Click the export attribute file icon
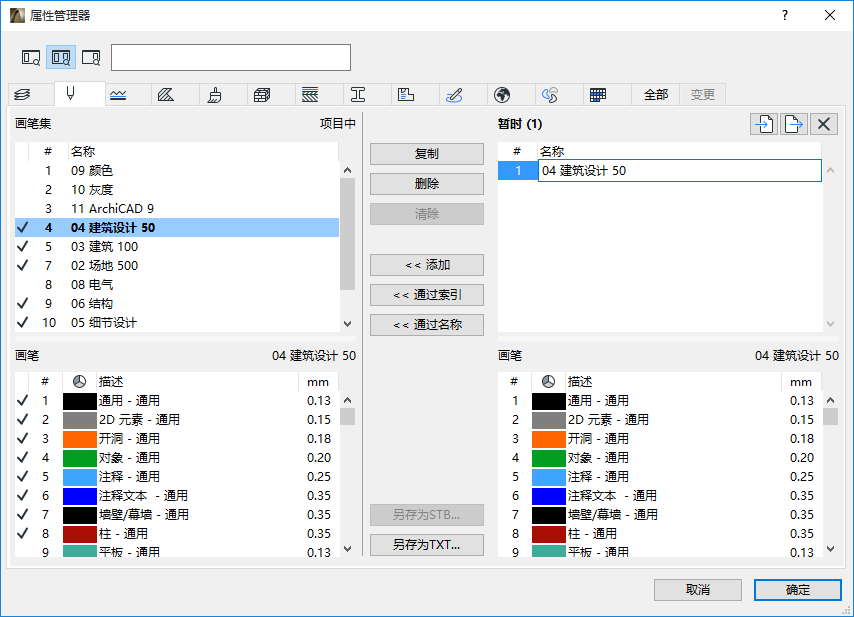The width and height of the screenshot is (854, 617). click(x=794, y=124)
